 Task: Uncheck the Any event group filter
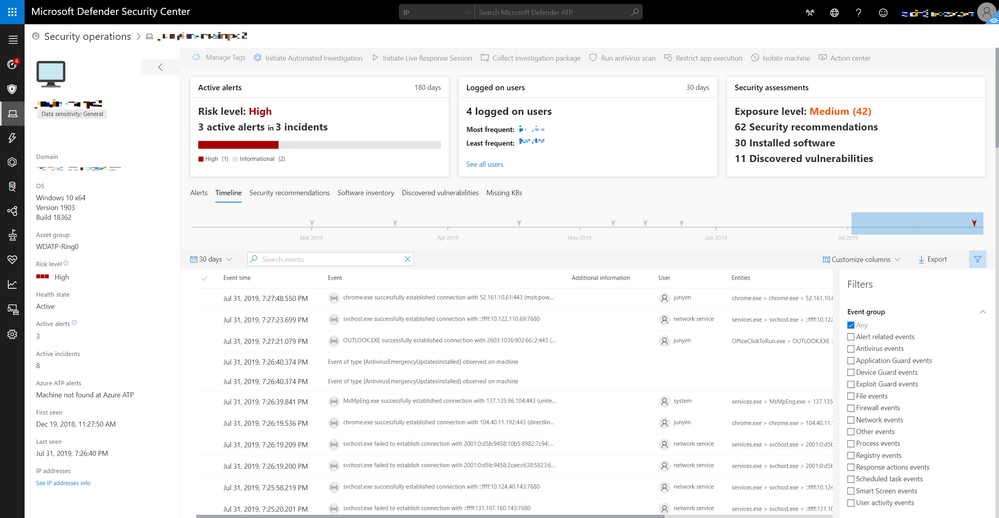click(x=851, y=325)
